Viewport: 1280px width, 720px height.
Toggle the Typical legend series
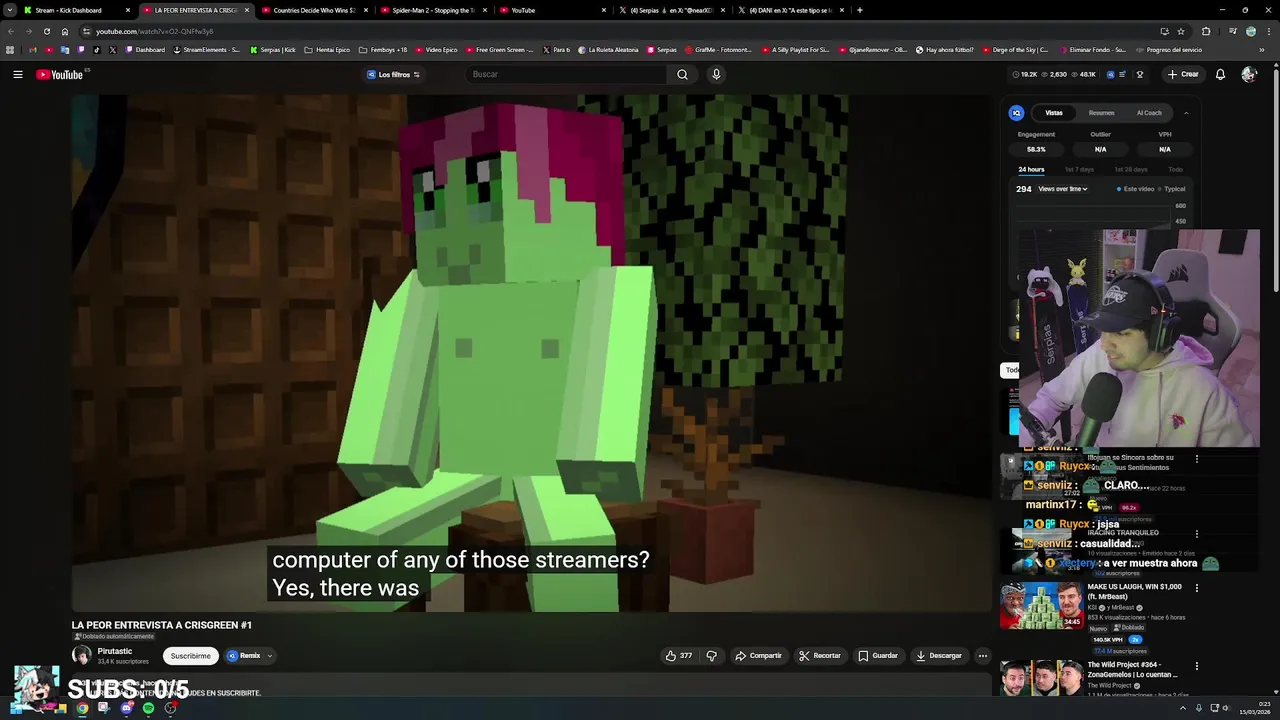1172,189
